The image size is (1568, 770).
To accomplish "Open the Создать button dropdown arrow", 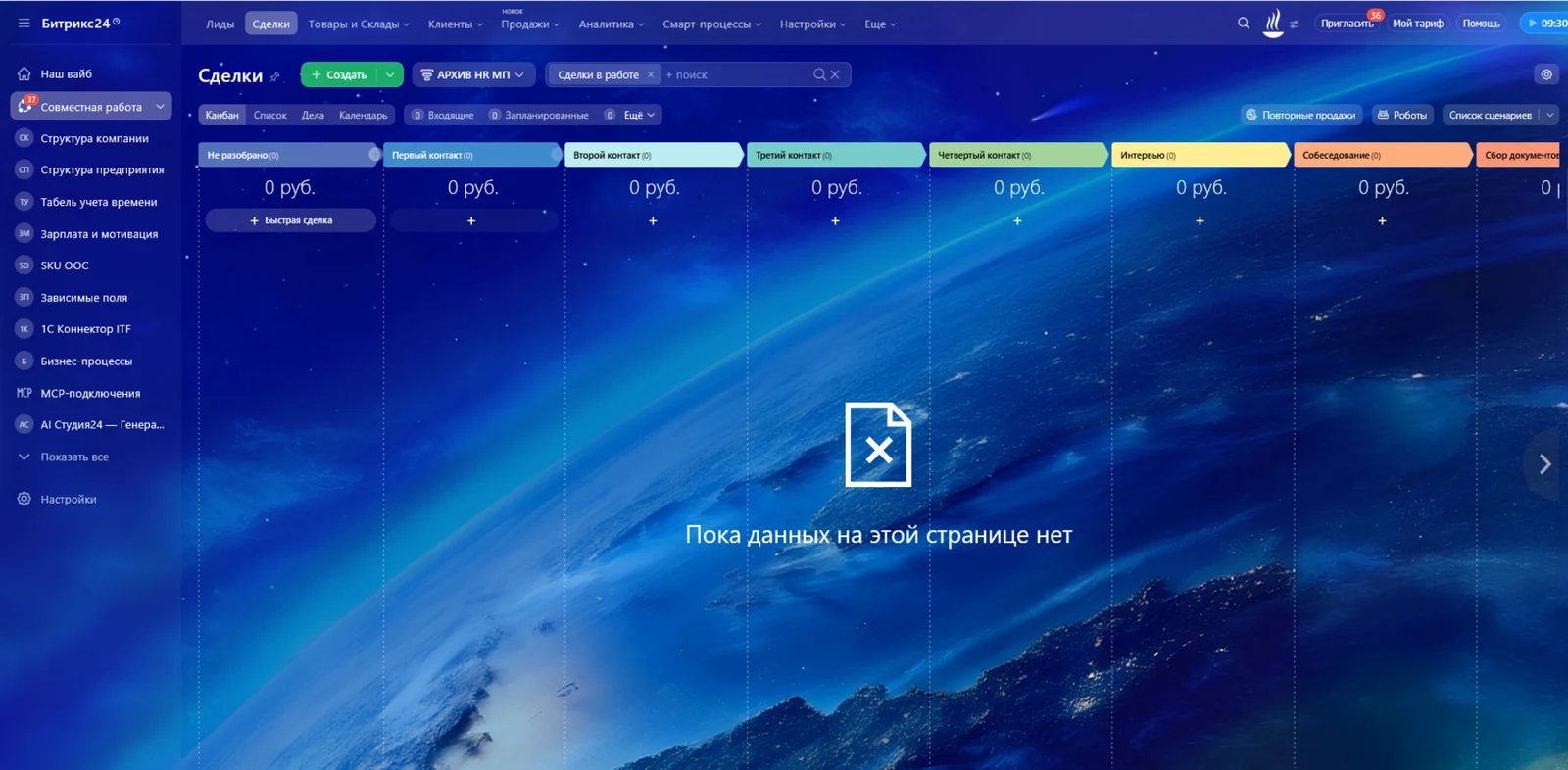I will pos(390,74).
